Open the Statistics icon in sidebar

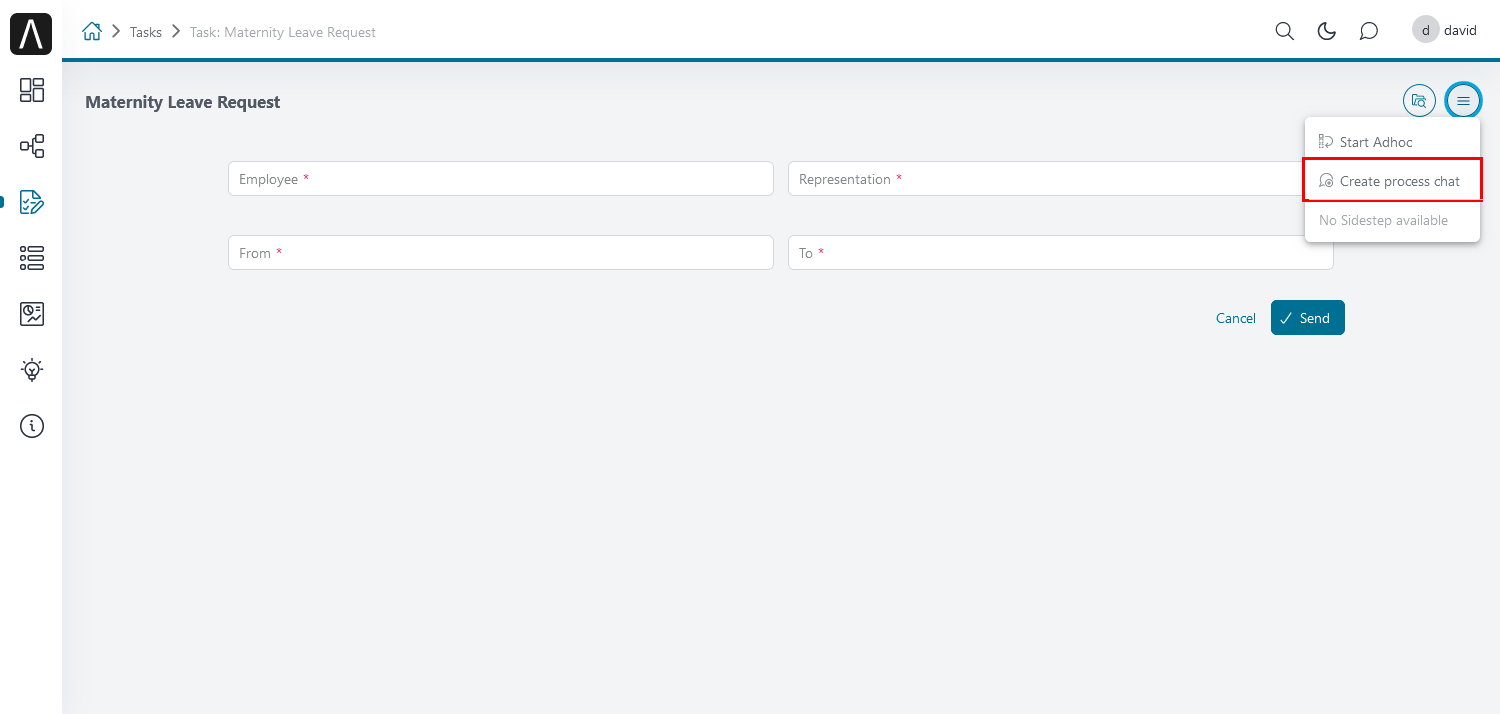click(32, 314)
